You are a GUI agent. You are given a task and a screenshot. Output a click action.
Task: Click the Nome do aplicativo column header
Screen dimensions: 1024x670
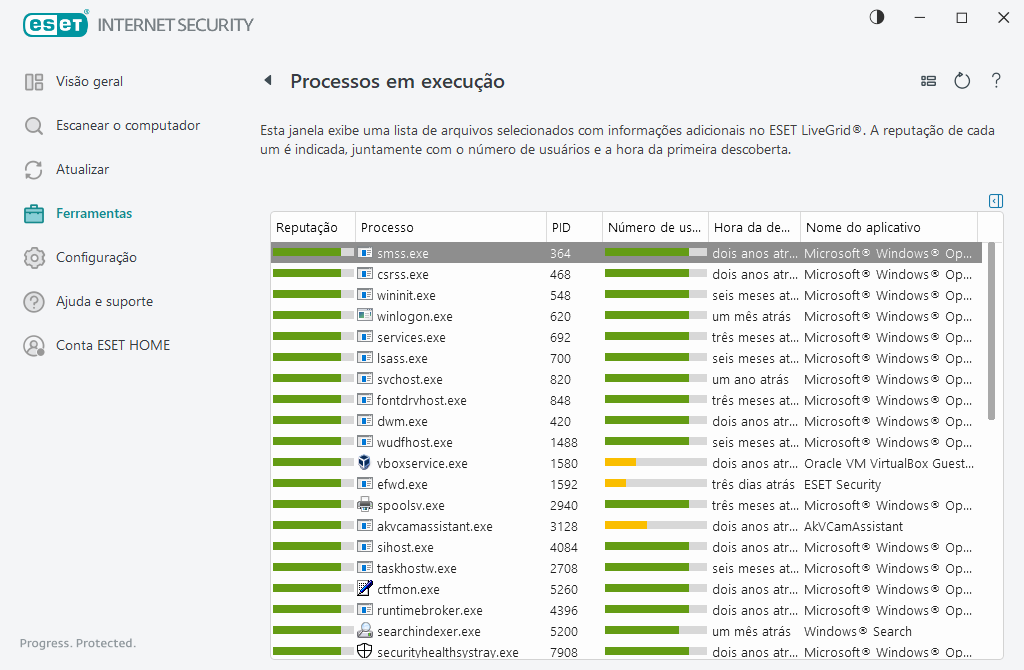click(864, 227)
